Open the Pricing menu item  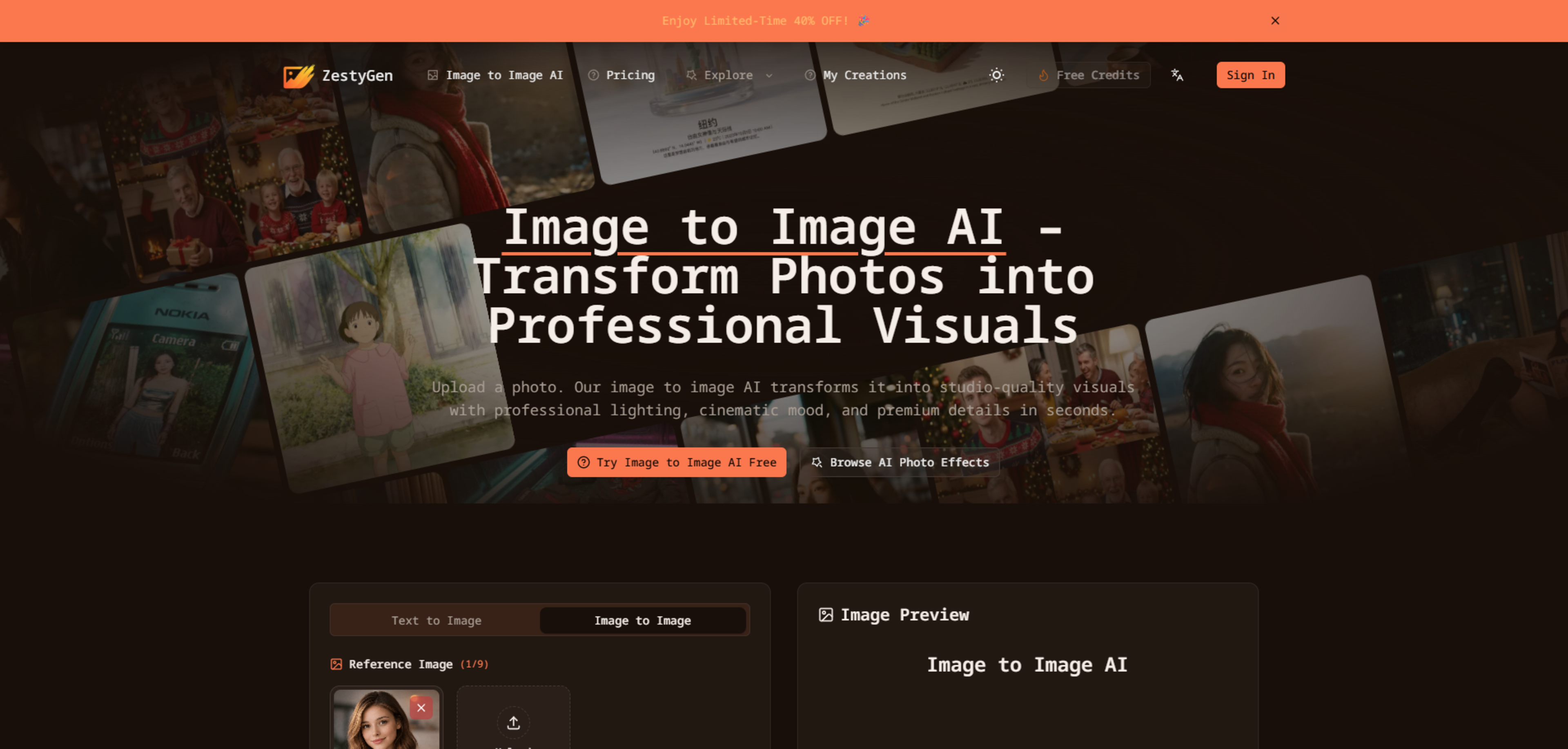621,75
